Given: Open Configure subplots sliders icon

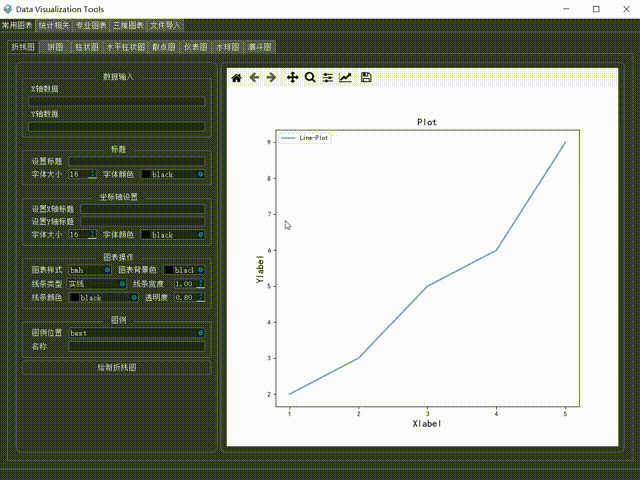Looking at the screenshot, I should tap(327, 78).
